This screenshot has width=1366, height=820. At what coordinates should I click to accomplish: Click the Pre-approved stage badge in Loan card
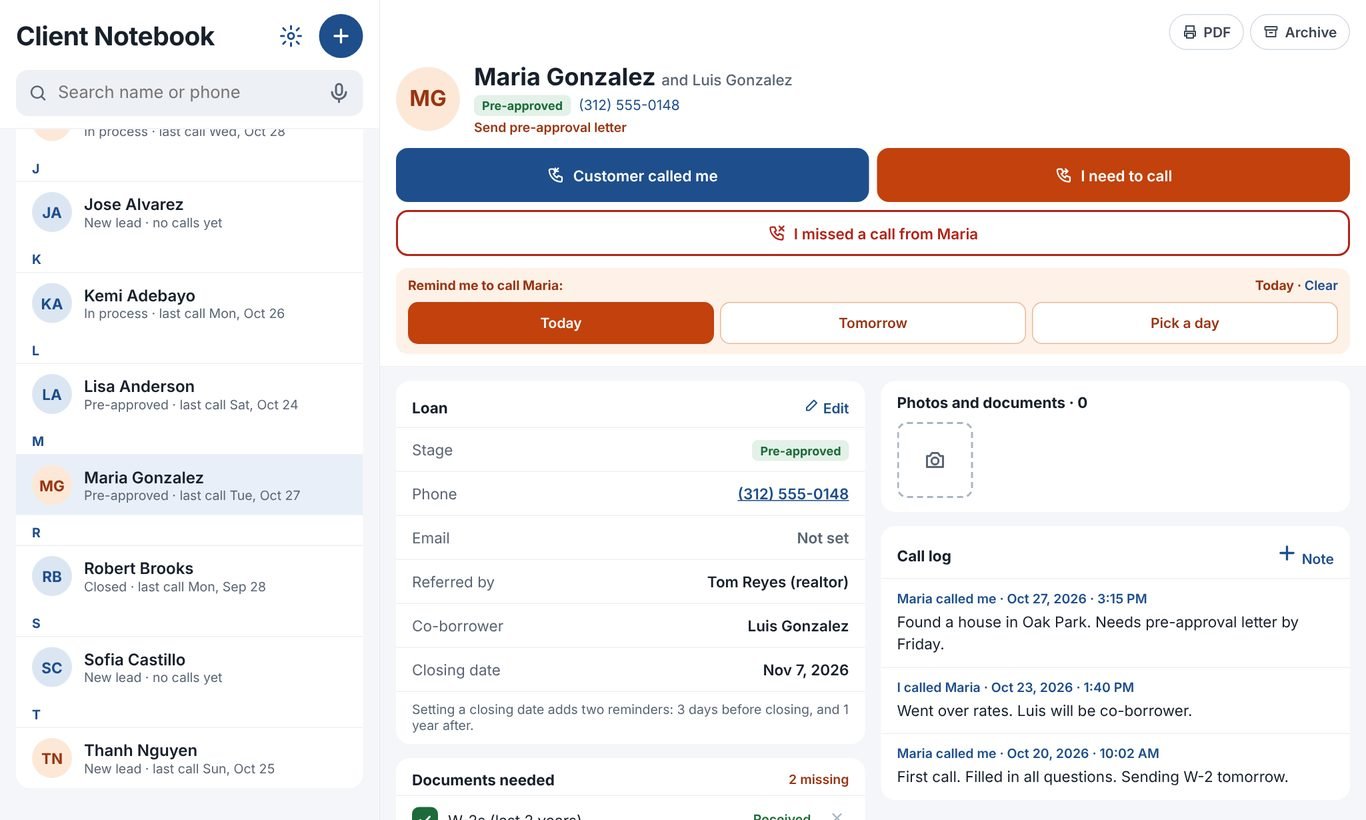[x=800, y=451]
